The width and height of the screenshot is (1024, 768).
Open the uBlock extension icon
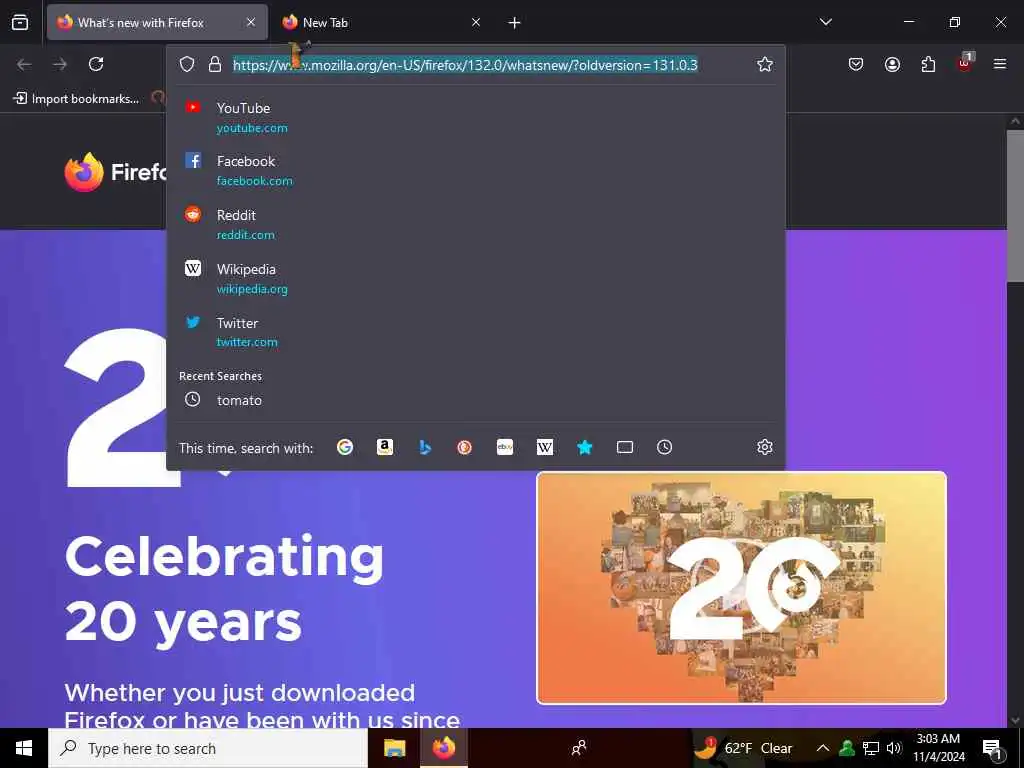pos(965,63)
